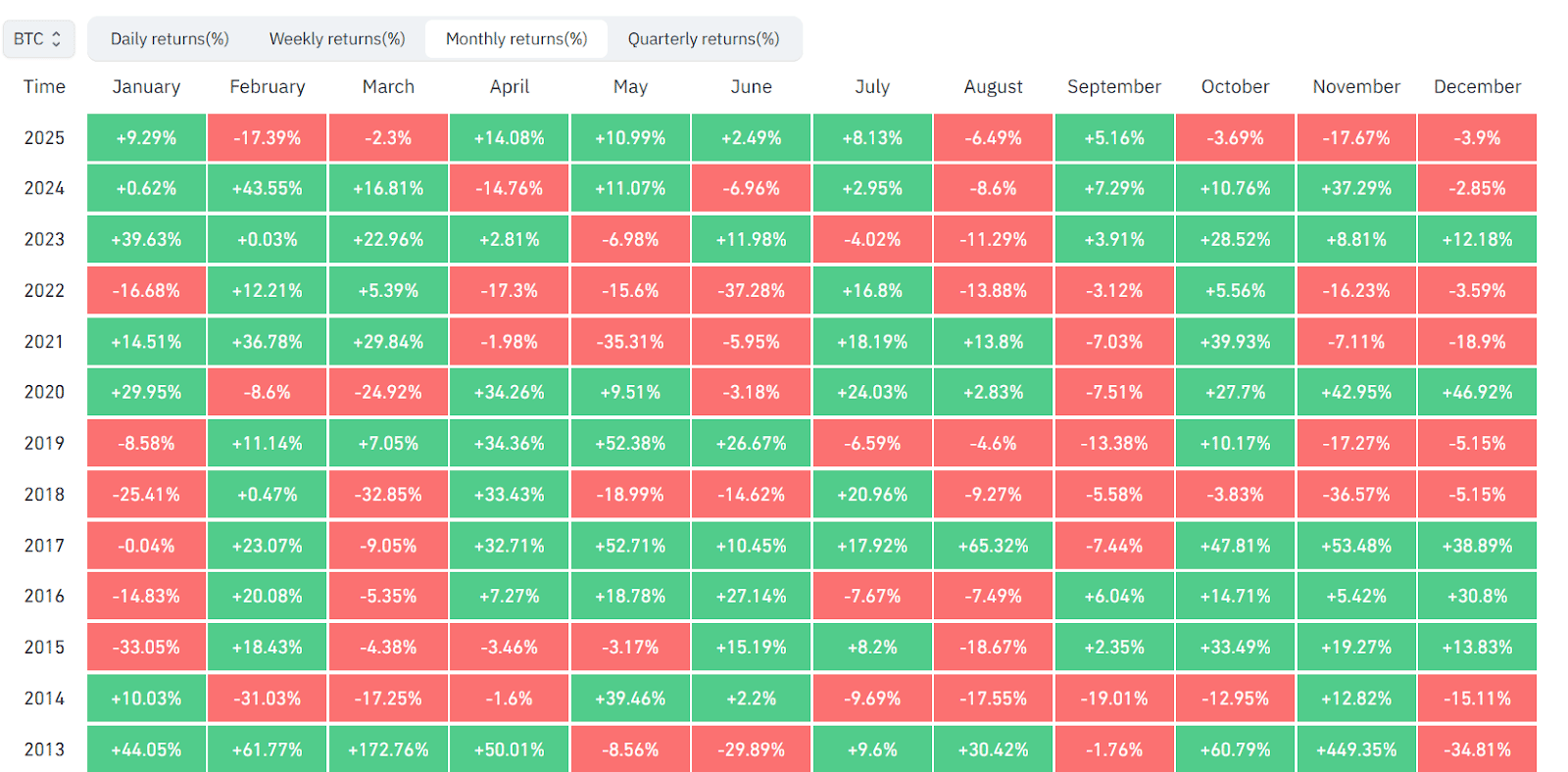Click the -19.01% September 2014 cell
This screenshot has height=772, width=1568.
(1114, 699)
